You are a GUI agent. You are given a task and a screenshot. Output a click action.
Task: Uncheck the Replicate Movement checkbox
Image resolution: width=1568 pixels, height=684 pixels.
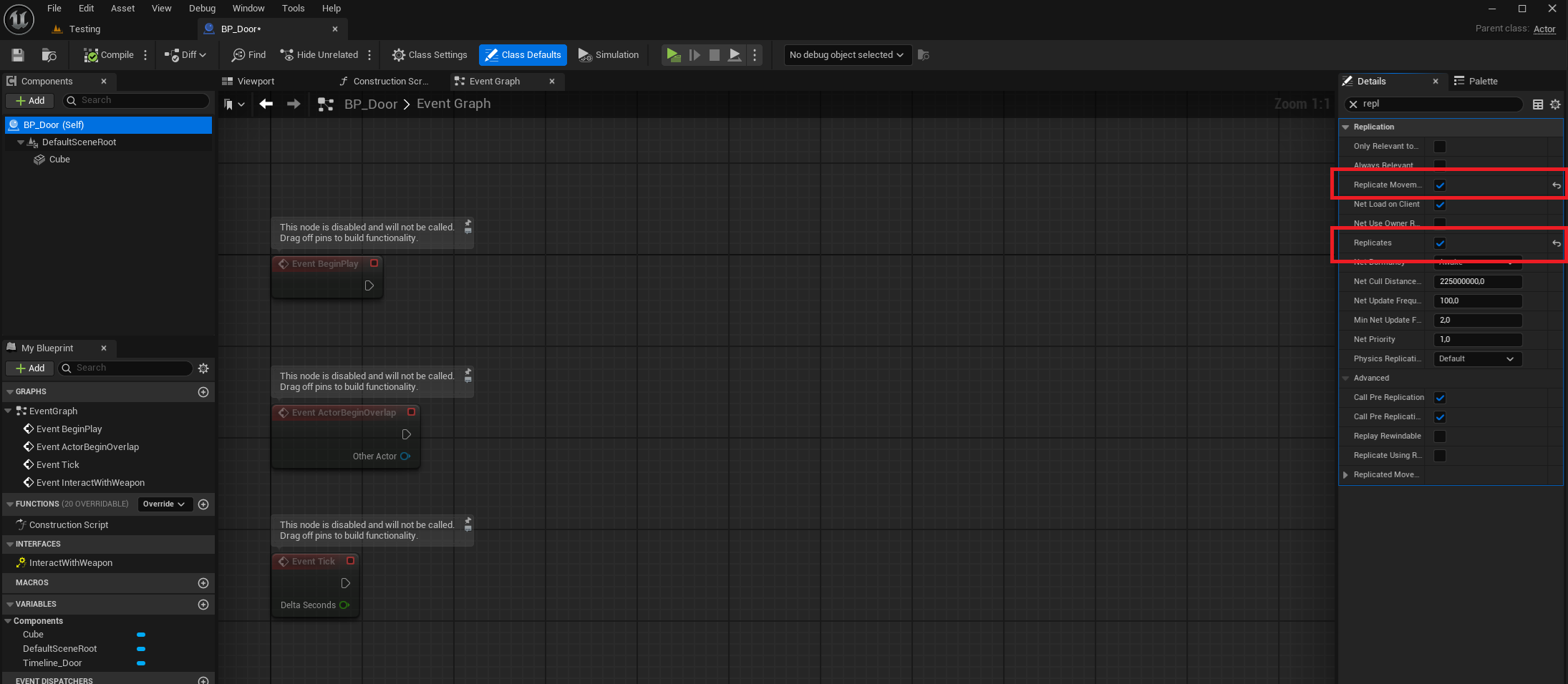(x=1440, y=185)
